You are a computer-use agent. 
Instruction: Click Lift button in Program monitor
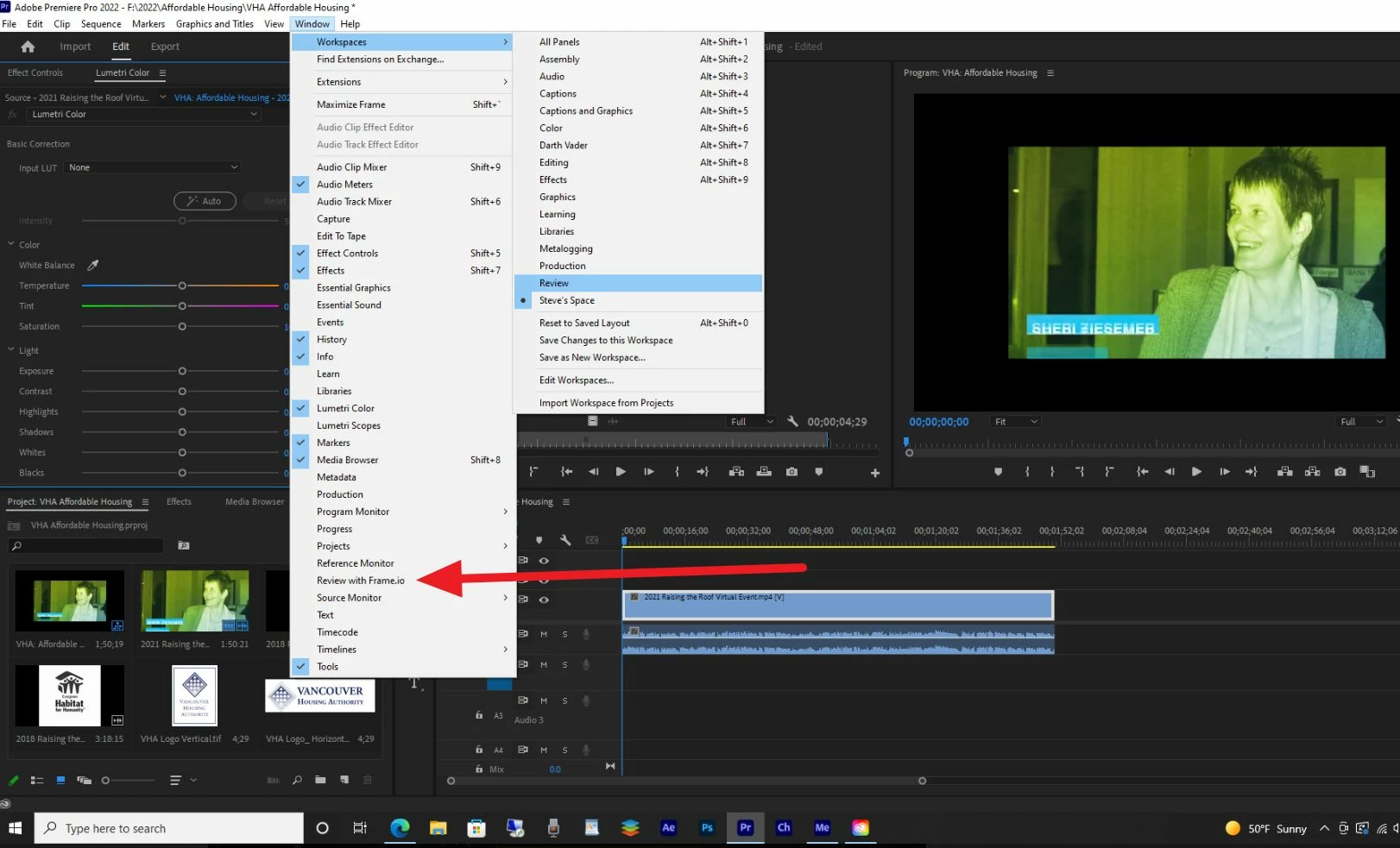1284,472
